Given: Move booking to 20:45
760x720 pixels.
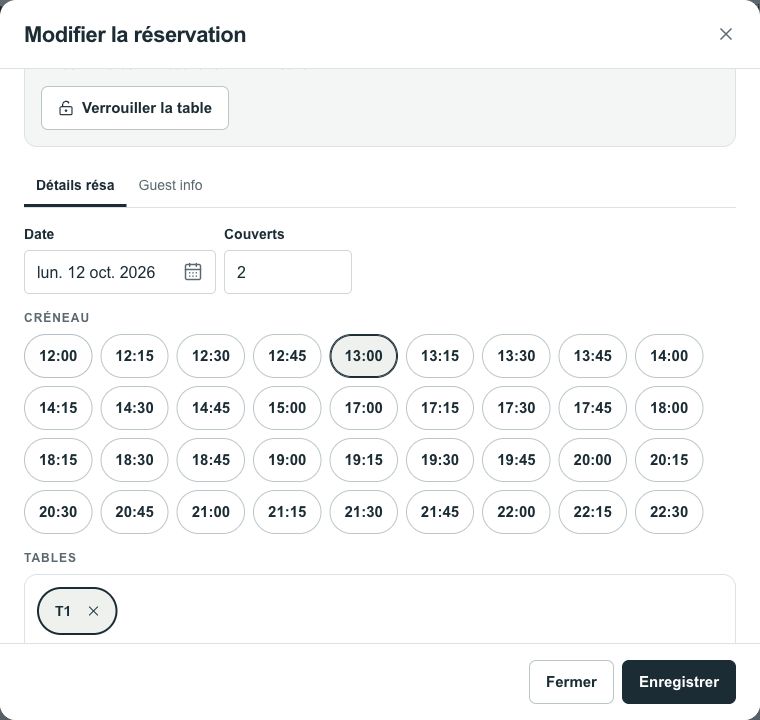Looking at the screenshot, I should click(134, 512).
